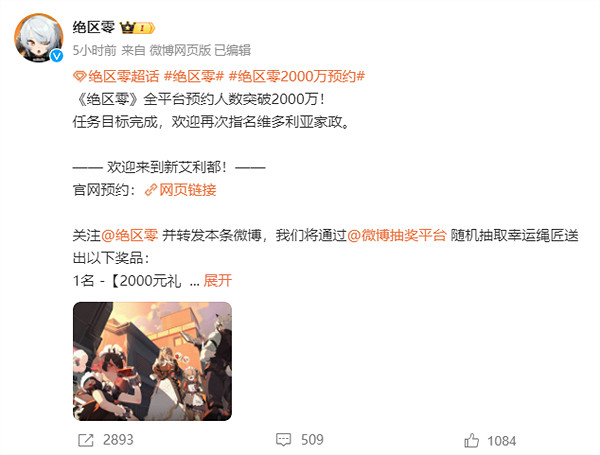This screenshot has height=455, width=600.
Task: Click the blue verified badge on avatar
Action: point(57,56)
